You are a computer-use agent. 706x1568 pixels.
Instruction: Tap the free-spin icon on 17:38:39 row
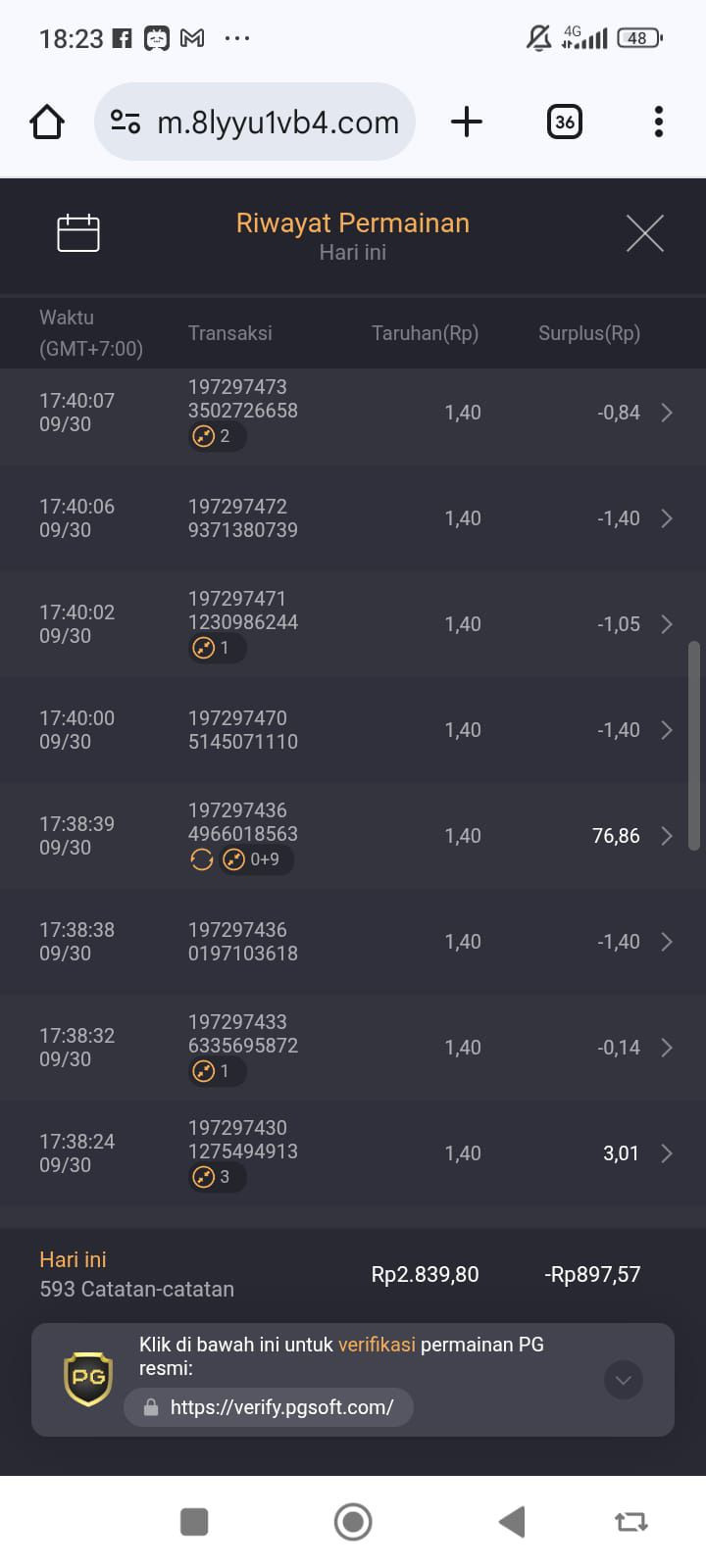pyautogui.click(x=201, y=860)
